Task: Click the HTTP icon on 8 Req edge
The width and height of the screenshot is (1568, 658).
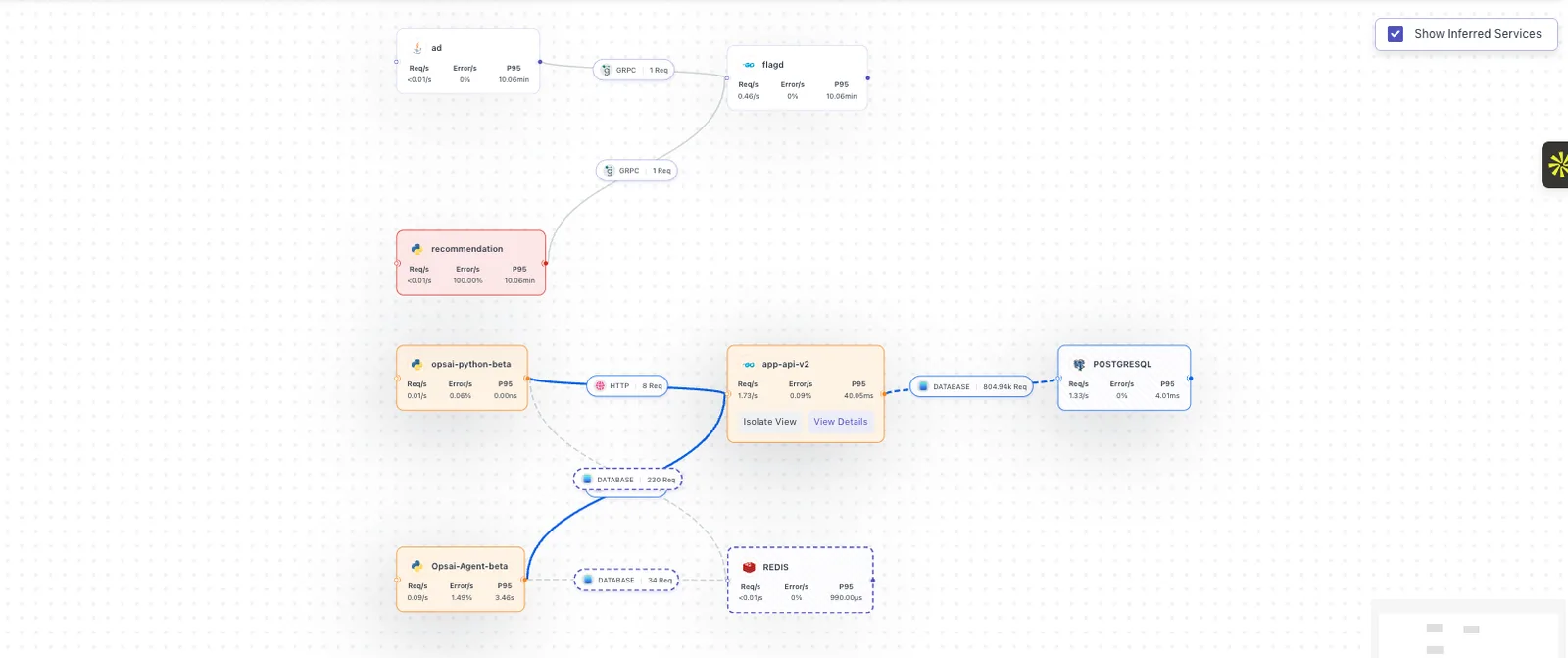Action: pos(600,386)
